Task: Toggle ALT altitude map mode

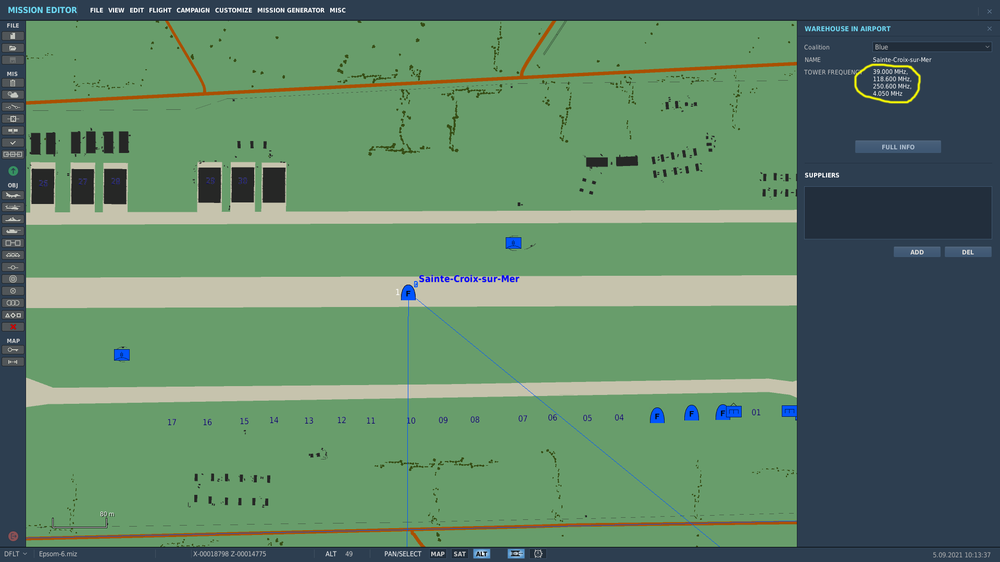Action: (x=482, y=554)
